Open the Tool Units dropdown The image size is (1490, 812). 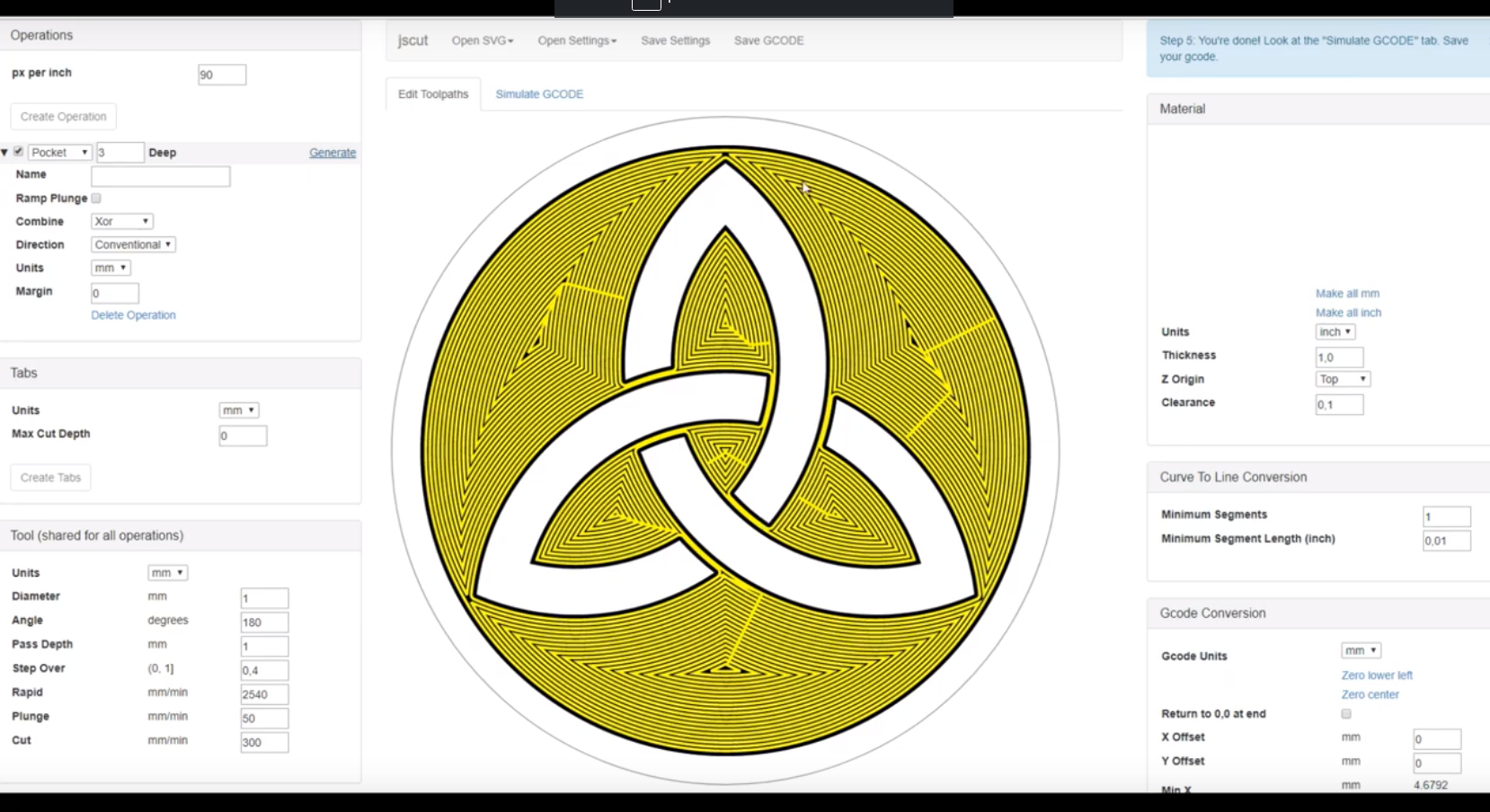click(x=168, y=572)
